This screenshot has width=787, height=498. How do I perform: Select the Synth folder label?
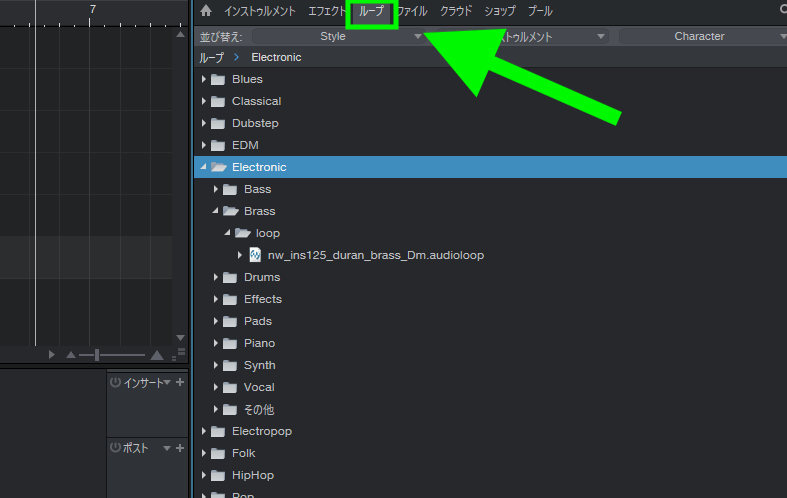click(259, 365)
